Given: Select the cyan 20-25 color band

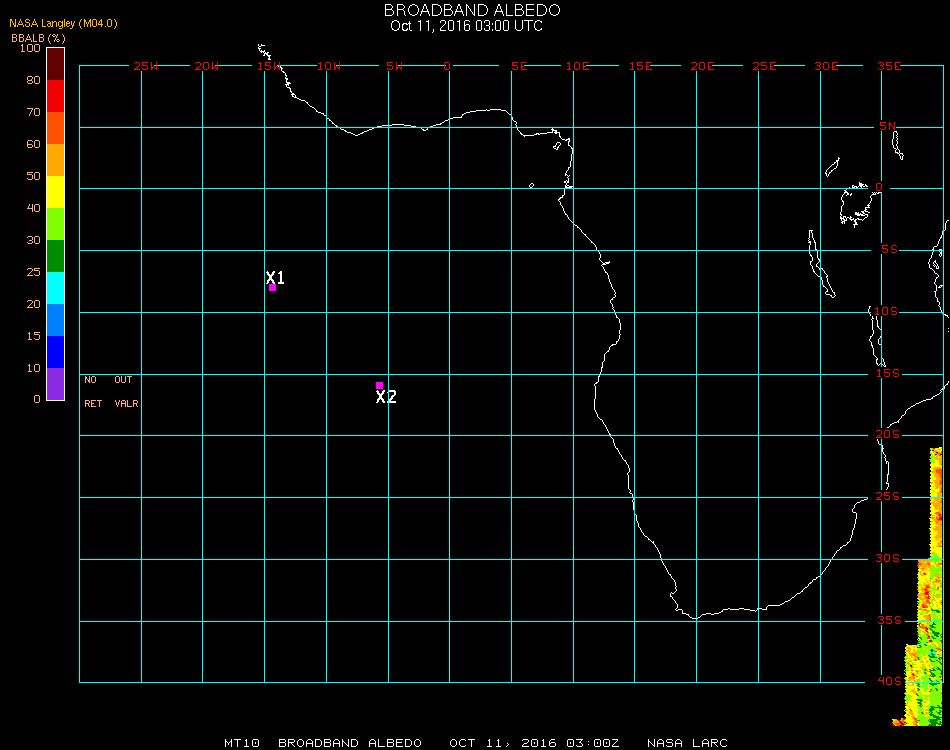Looking at the screenshot, I should click(x=55, y=288).
